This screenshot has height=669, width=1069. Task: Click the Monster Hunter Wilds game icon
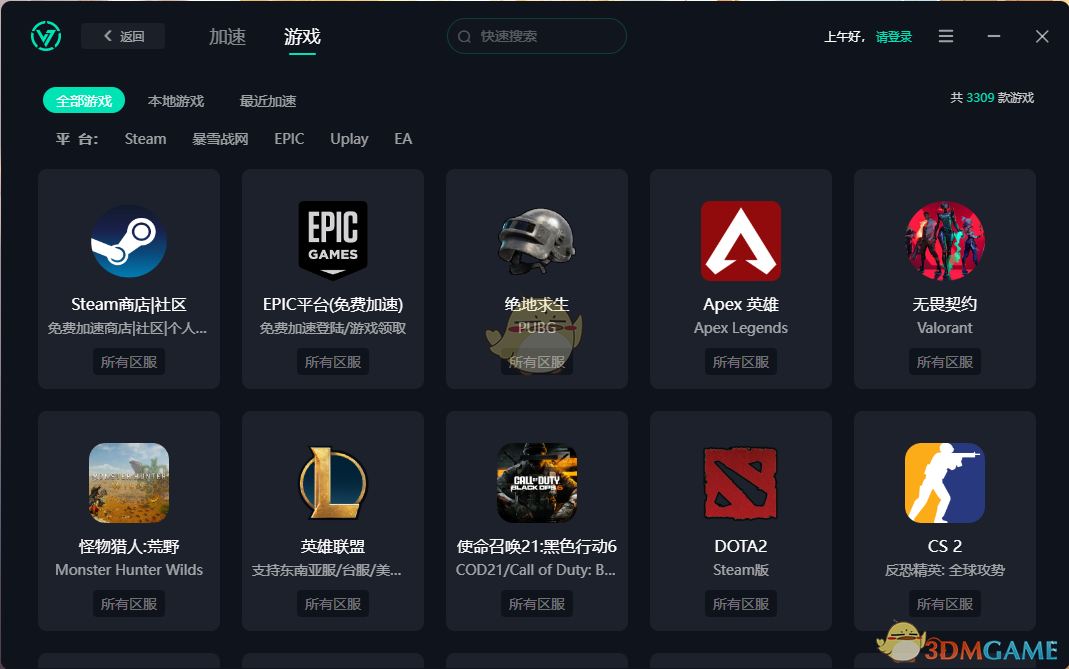tap(128, 483)
